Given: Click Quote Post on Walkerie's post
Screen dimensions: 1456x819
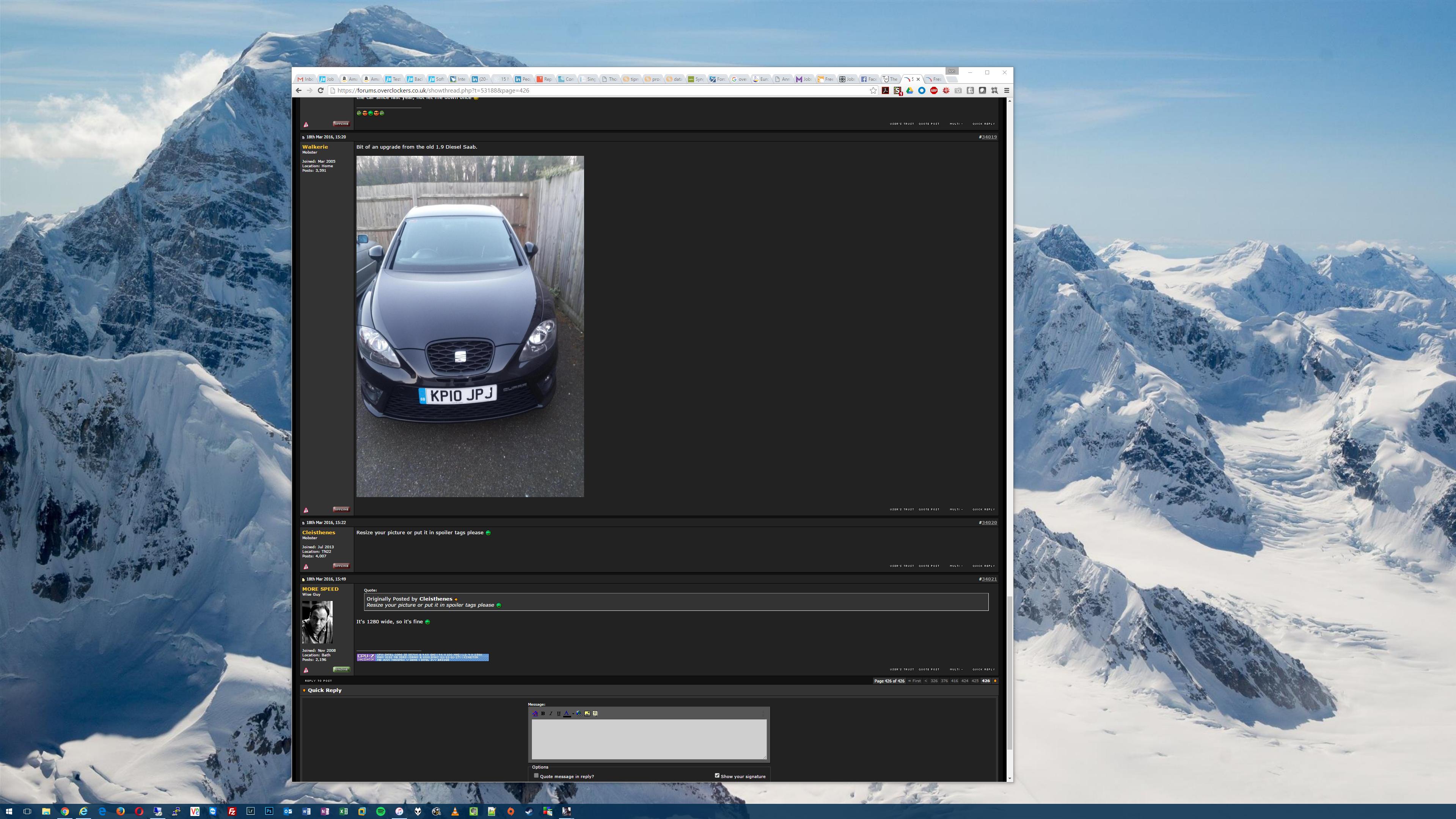Looking at the screenshot, I should click(x=929, y=509).
